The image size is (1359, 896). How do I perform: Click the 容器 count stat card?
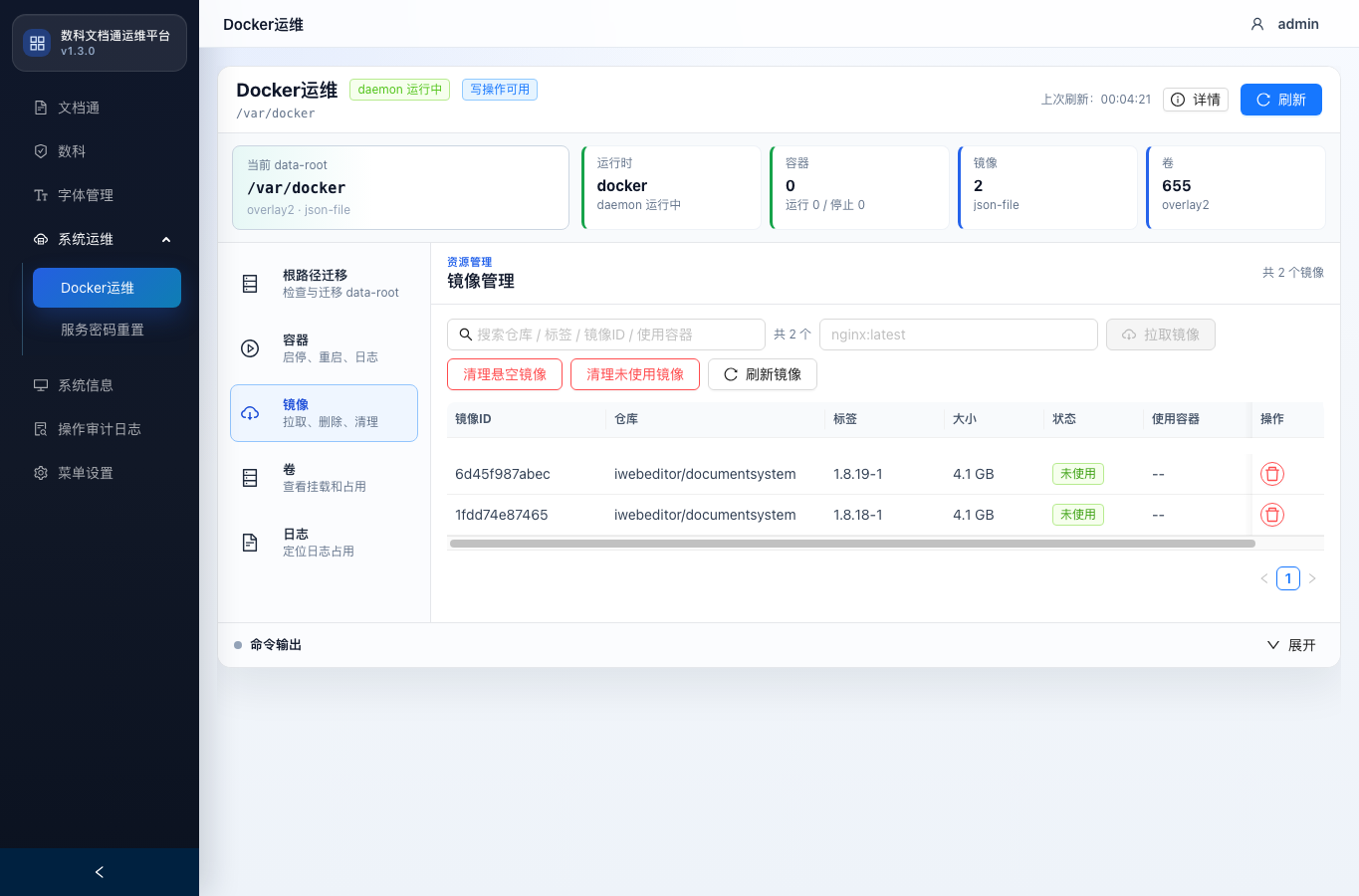(x=859, y=187)
